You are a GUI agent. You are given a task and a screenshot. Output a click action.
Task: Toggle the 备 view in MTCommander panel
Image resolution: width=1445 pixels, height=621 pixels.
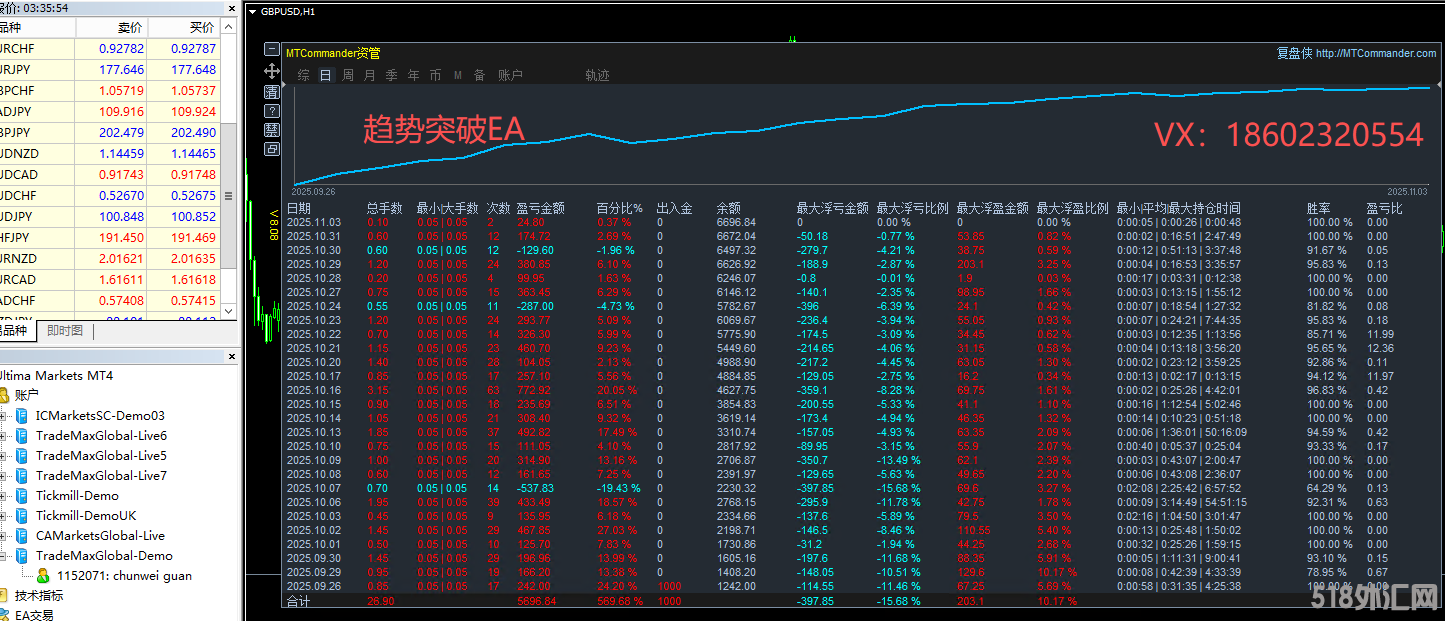480,74
